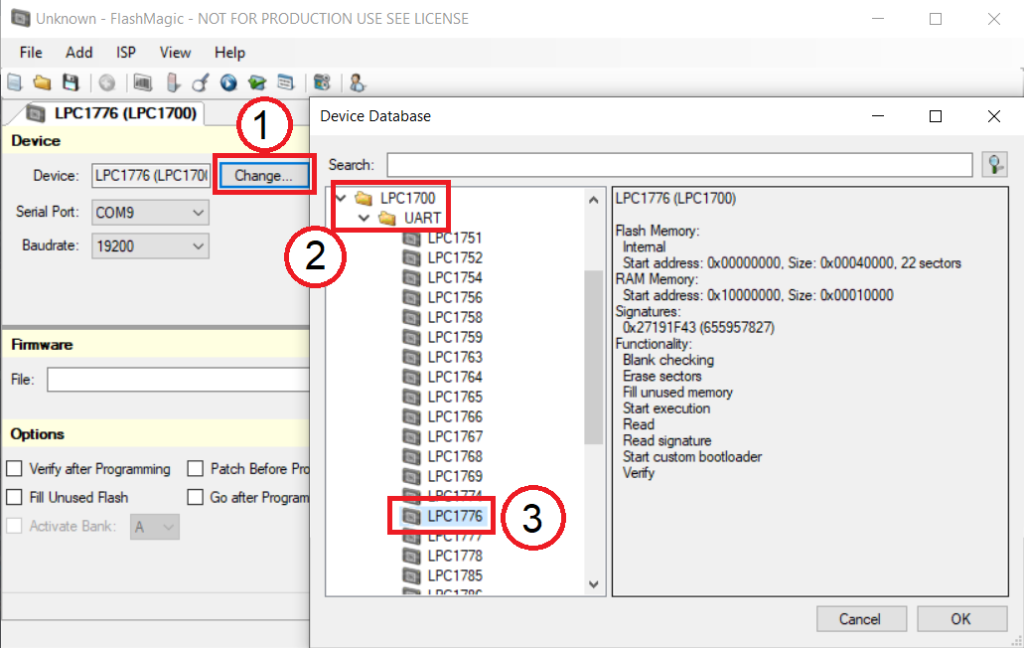Collapse the LPC1700 tree folder

click(340, 198)
